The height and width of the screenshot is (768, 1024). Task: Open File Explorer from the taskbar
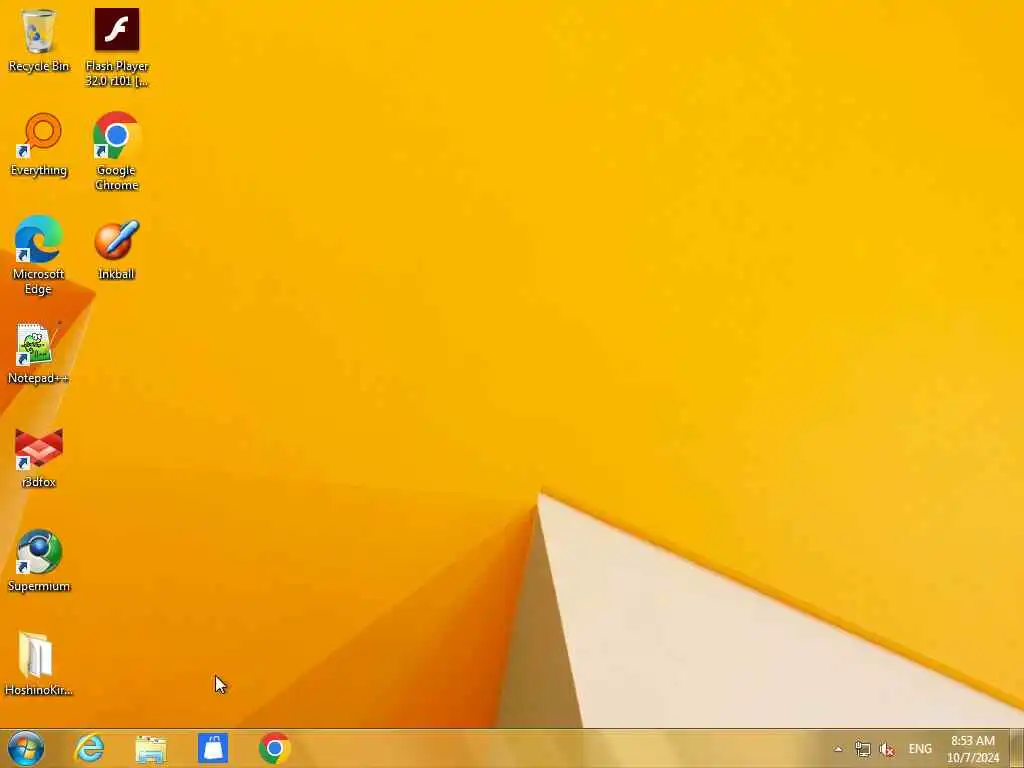click(151, 749)
